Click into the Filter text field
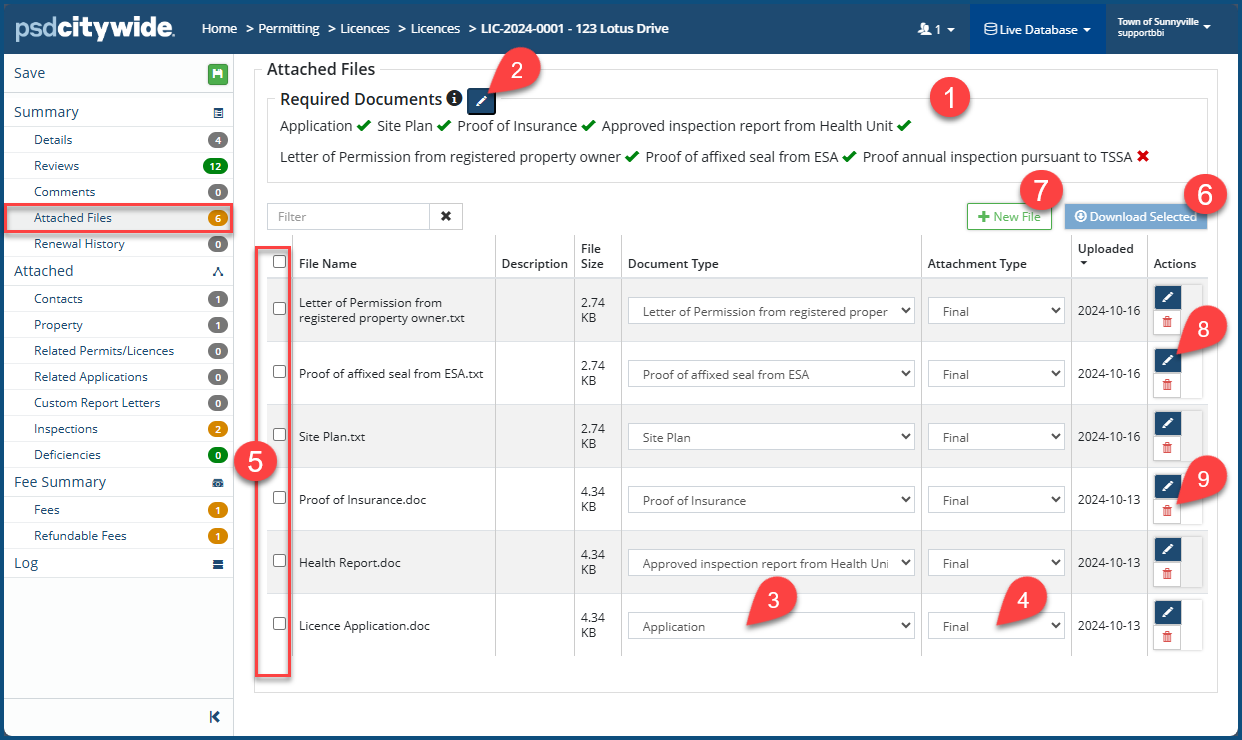Image resolution: width=1242 pixels, height=740 pixels. (x=348, y=216)
